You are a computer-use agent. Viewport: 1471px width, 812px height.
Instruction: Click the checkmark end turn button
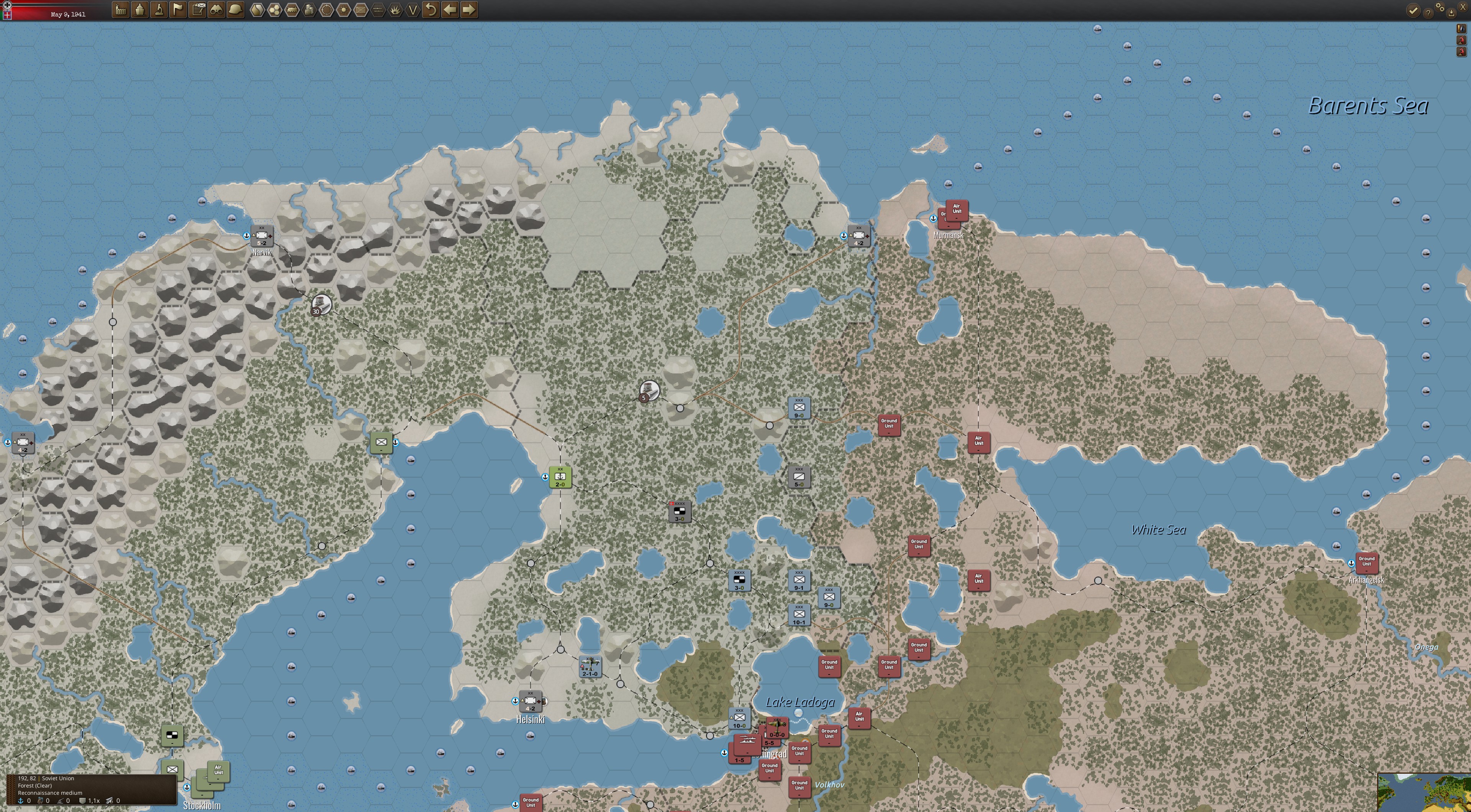tap(1413, 10)
